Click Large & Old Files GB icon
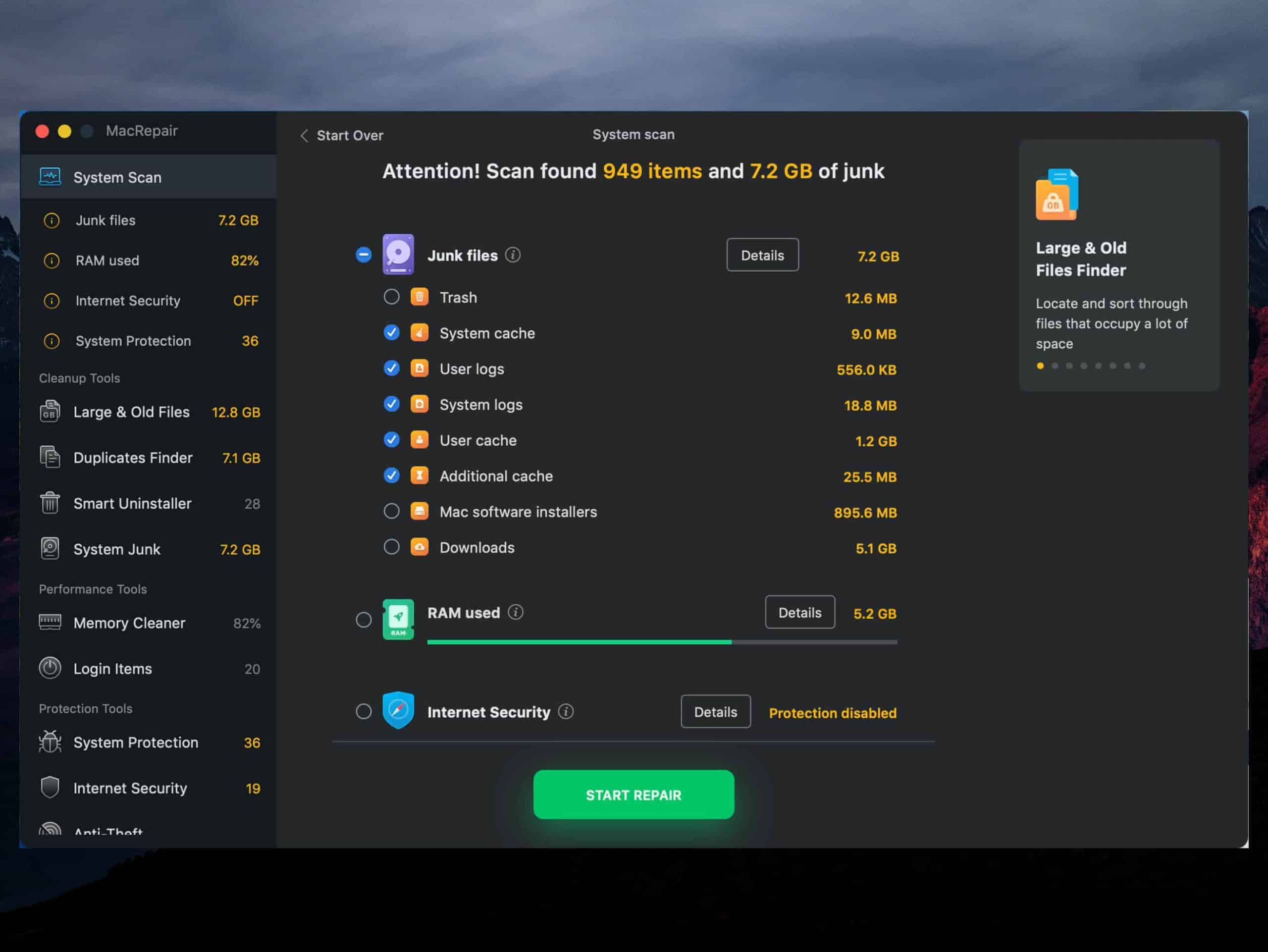 coord(50,412)
